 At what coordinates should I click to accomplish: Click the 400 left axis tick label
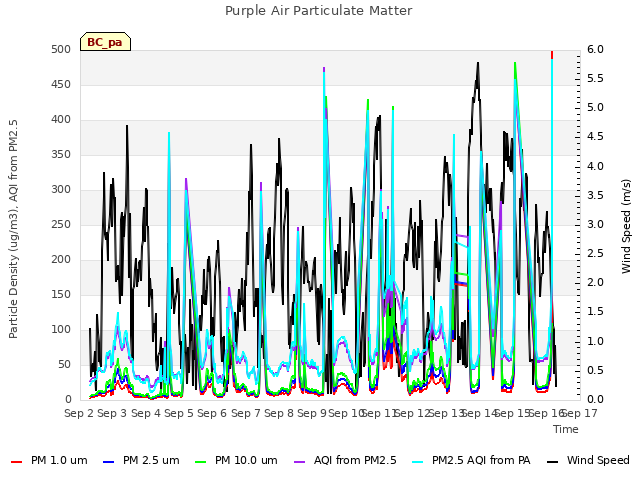pyautogui.click(x=61, y=120)
